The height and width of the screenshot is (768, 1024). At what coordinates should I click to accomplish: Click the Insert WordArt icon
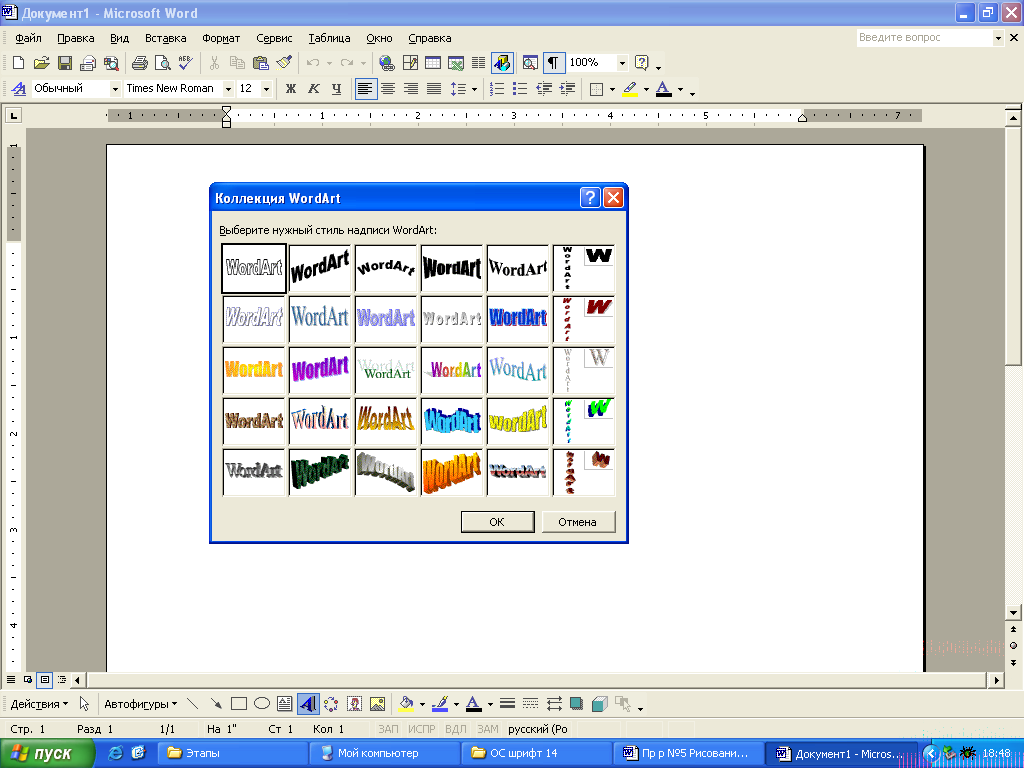(x=308, y=703)
